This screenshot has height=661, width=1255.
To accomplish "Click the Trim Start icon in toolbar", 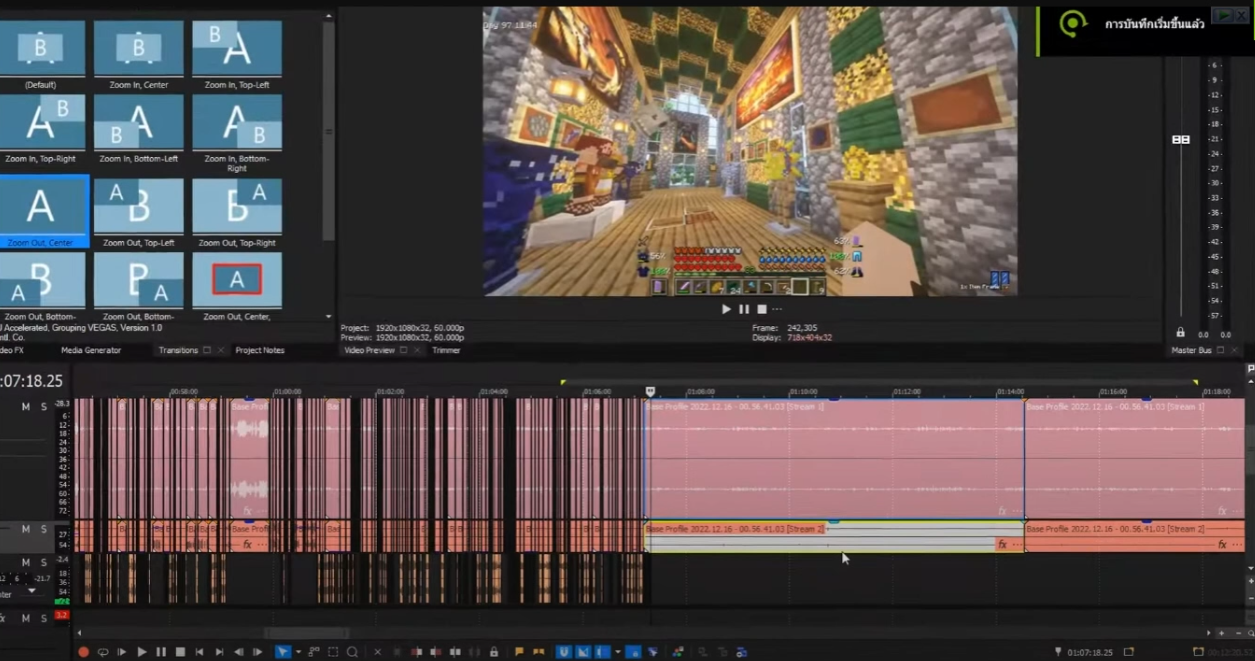I will tap(416, 652).
